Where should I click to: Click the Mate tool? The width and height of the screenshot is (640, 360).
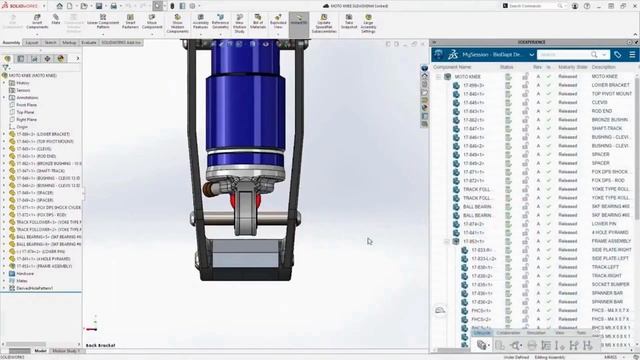coord(56,20)
